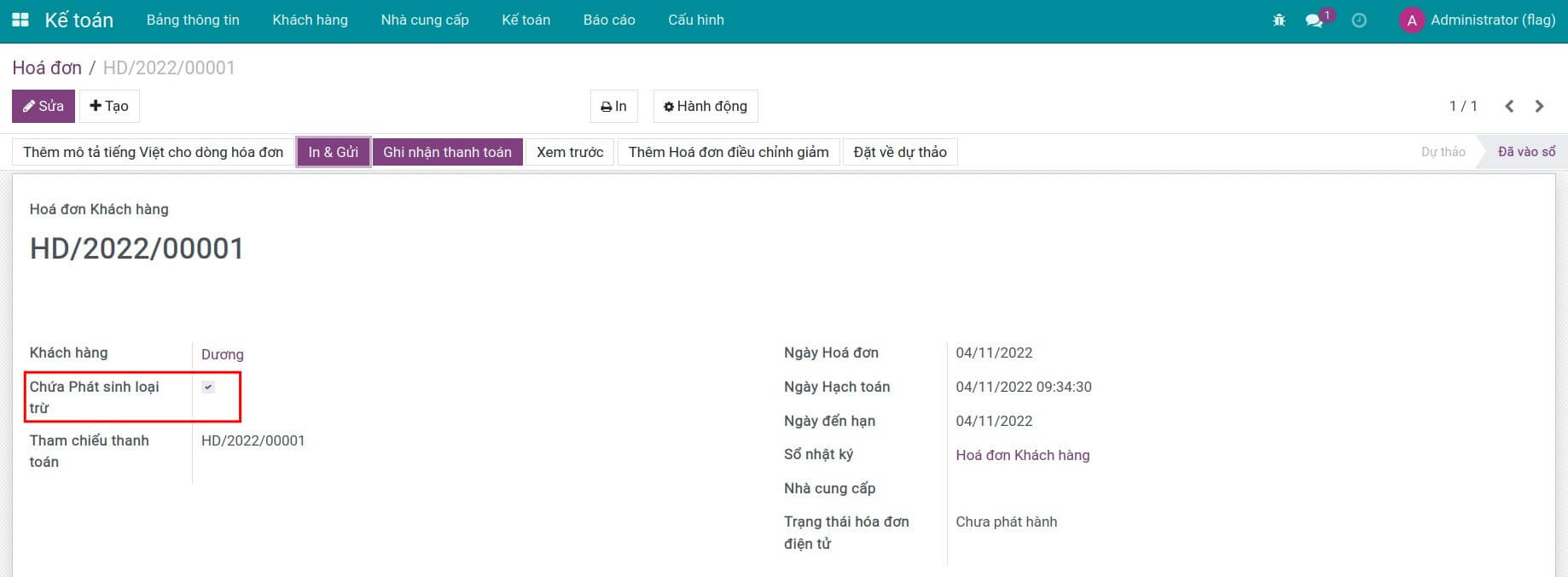Click the Tạo create button
1568x577 pixels.
(109, 106)
